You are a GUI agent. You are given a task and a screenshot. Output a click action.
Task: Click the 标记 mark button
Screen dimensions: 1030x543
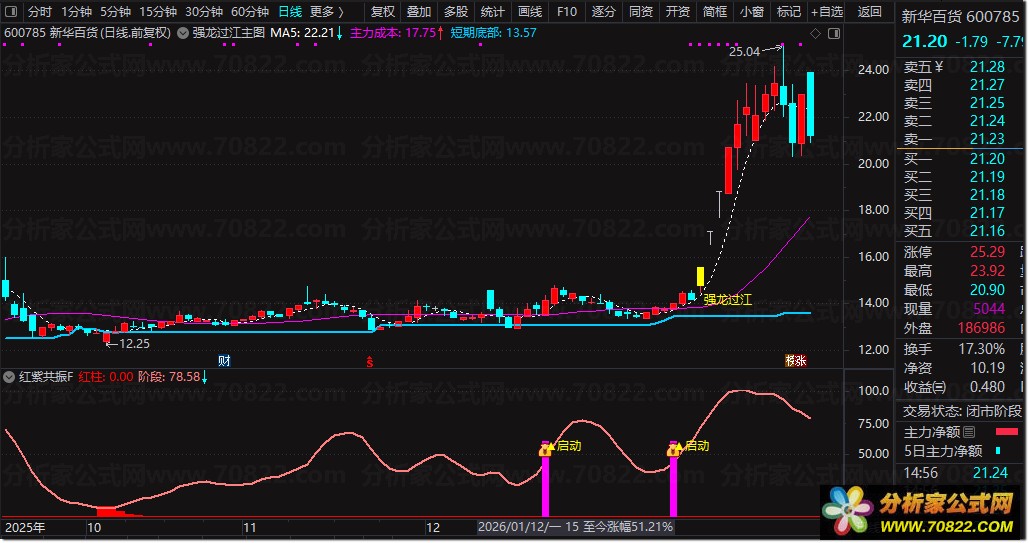[789, 12]
